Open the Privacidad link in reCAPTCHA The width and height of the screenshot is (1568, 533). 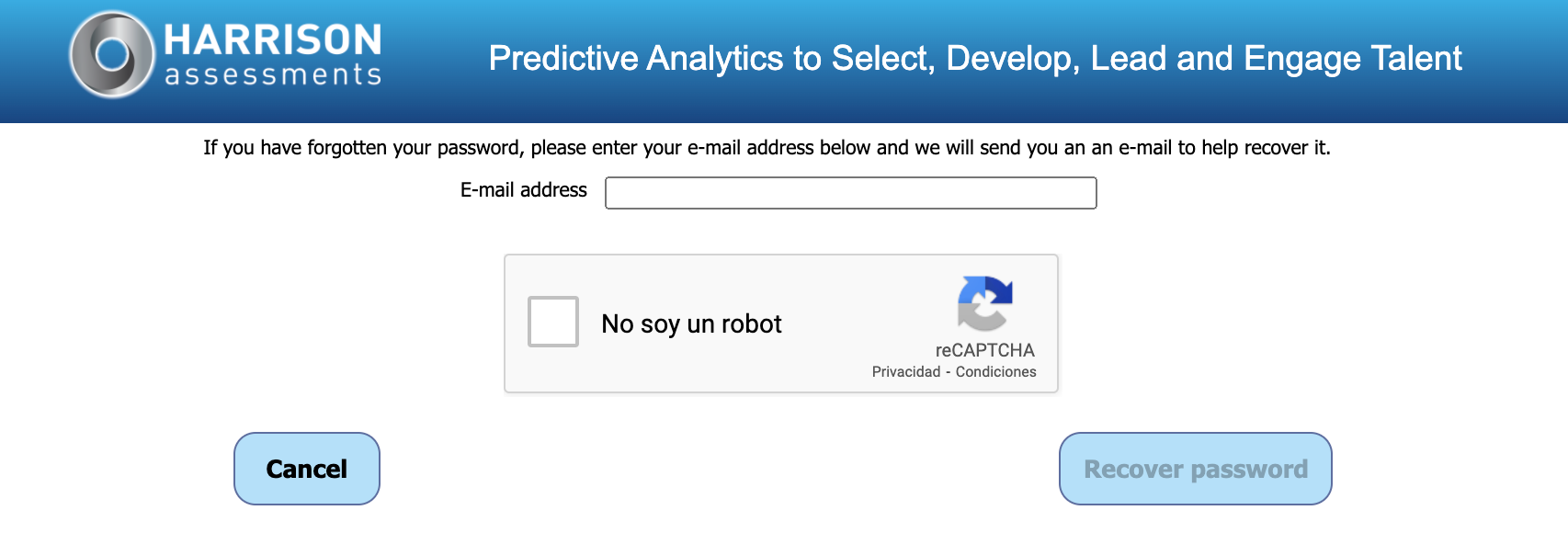click(905, 371)
